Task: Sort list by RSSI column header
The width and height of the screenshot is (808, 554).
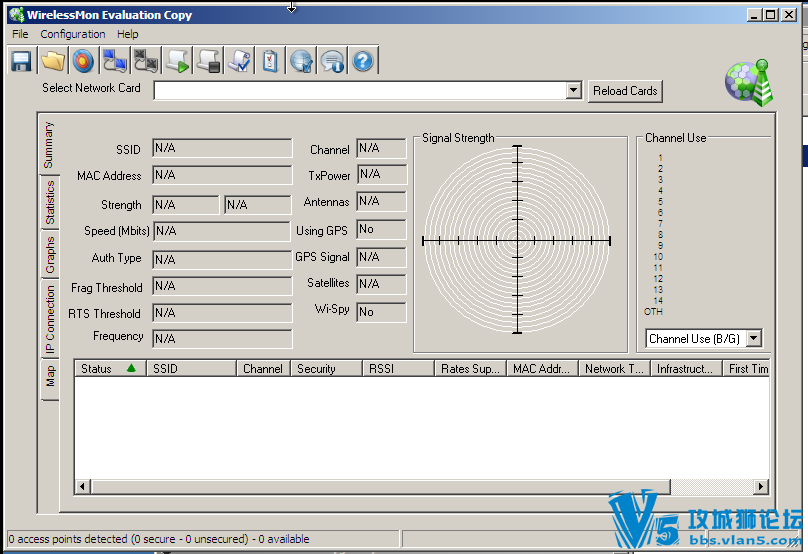Action: [398, 368]
